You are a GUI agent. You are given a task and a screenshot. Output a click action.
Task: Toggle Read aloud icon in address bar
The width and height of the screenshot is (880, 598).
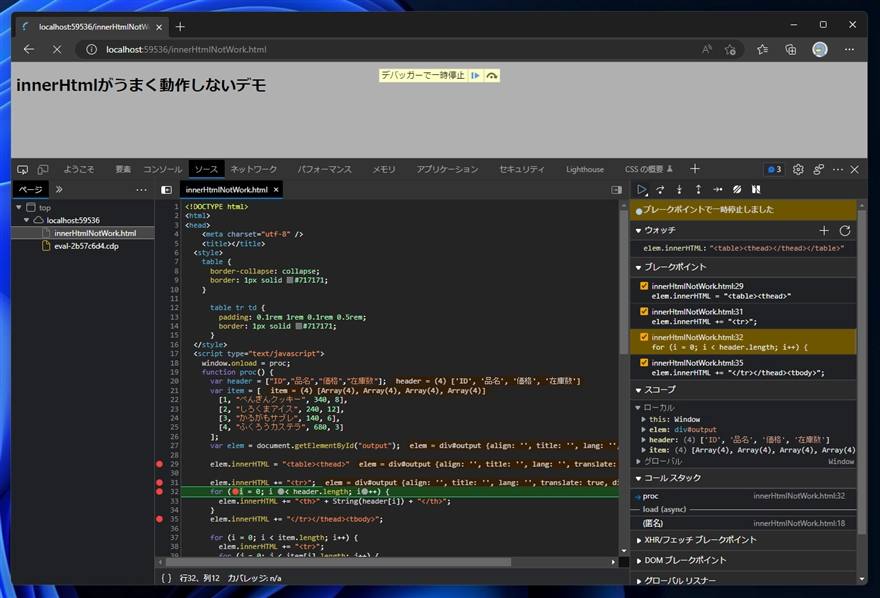(x=707, y=49)
